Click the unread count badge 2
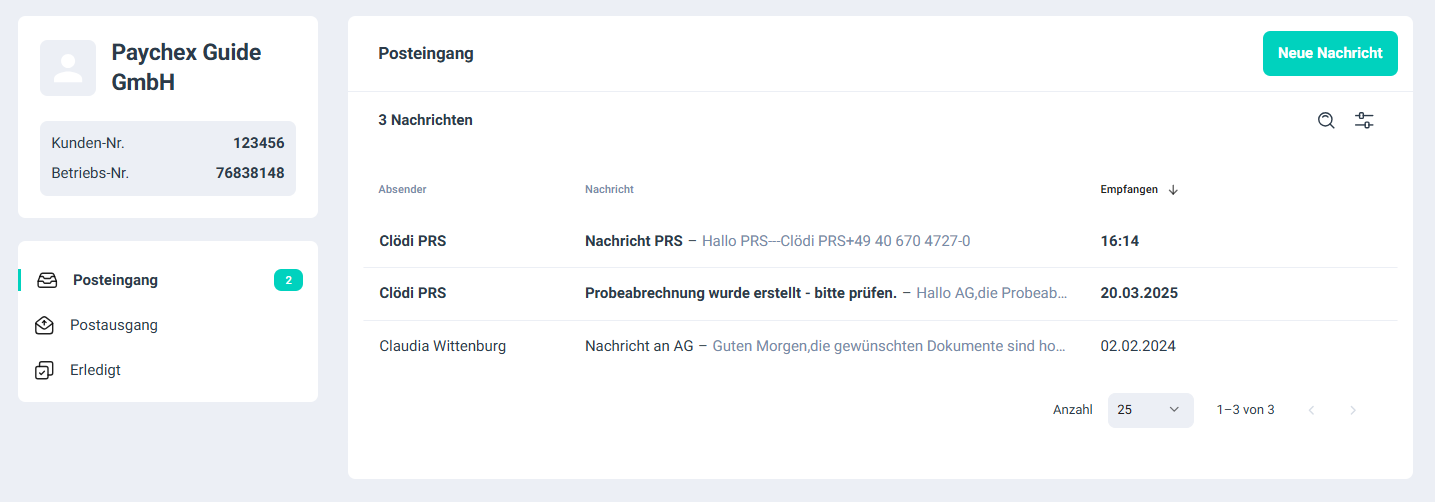Image resolution: width=1435 pixels, height=502 pixels. coord(288,281)
